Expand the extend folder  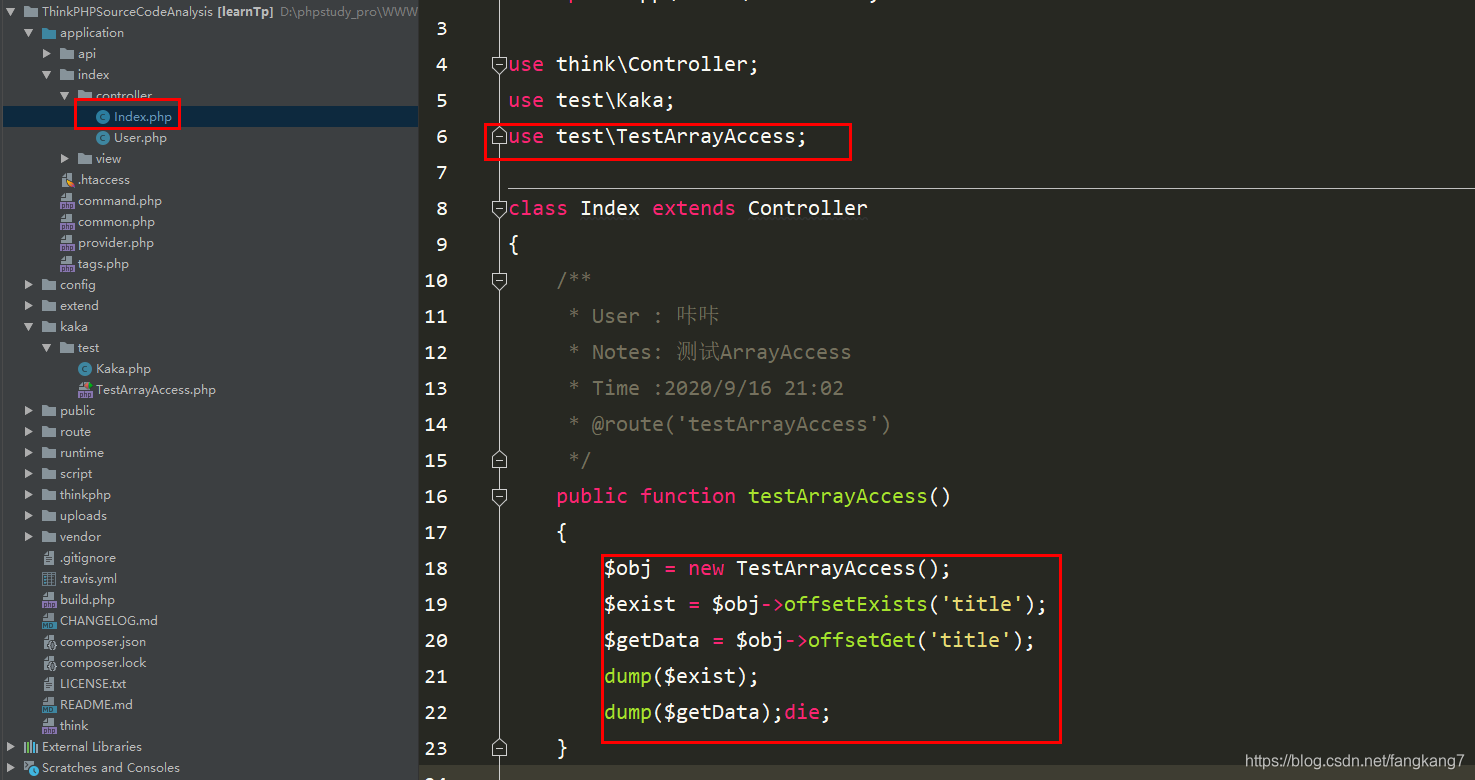pos(29,306)
